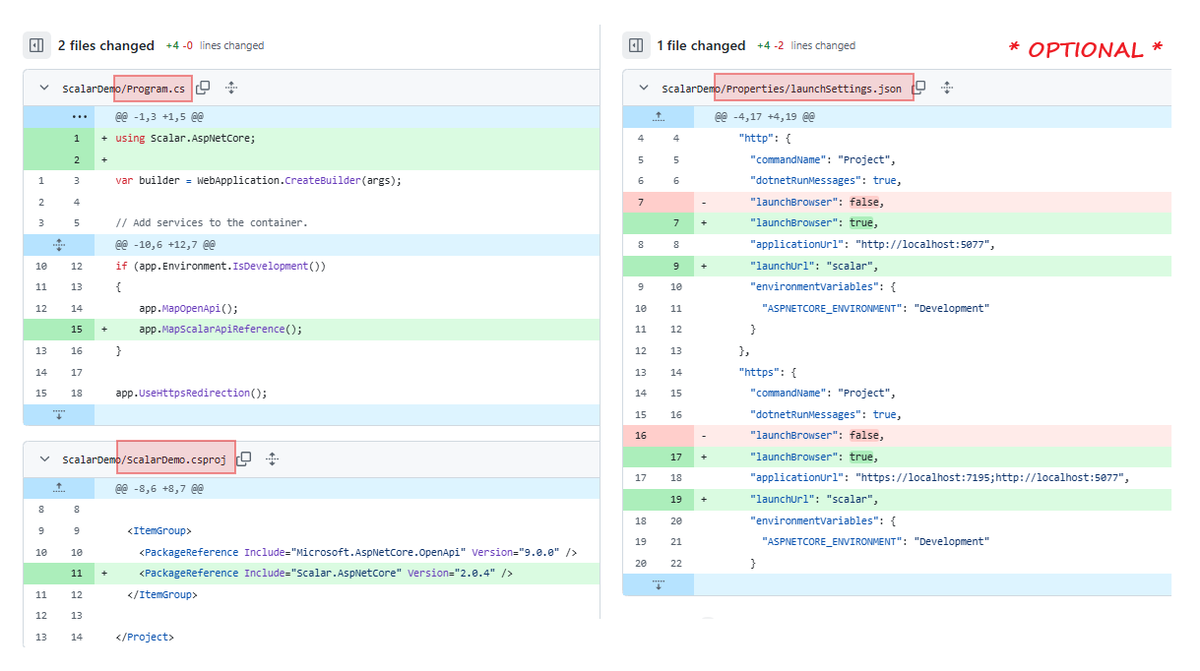Collapse the Program.cs file diff
The width and height of the screenshot is (1200, 671).
pos(43,88)
